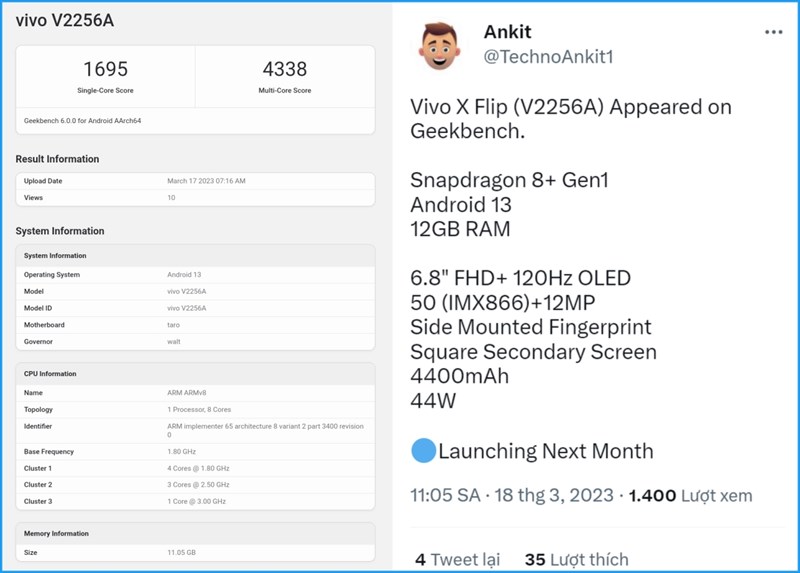This screenshot has width=800, height=573.
Task: Click the 6.8" FHD+ 120Hz OLED line
Action: click(x=520, y=278)
